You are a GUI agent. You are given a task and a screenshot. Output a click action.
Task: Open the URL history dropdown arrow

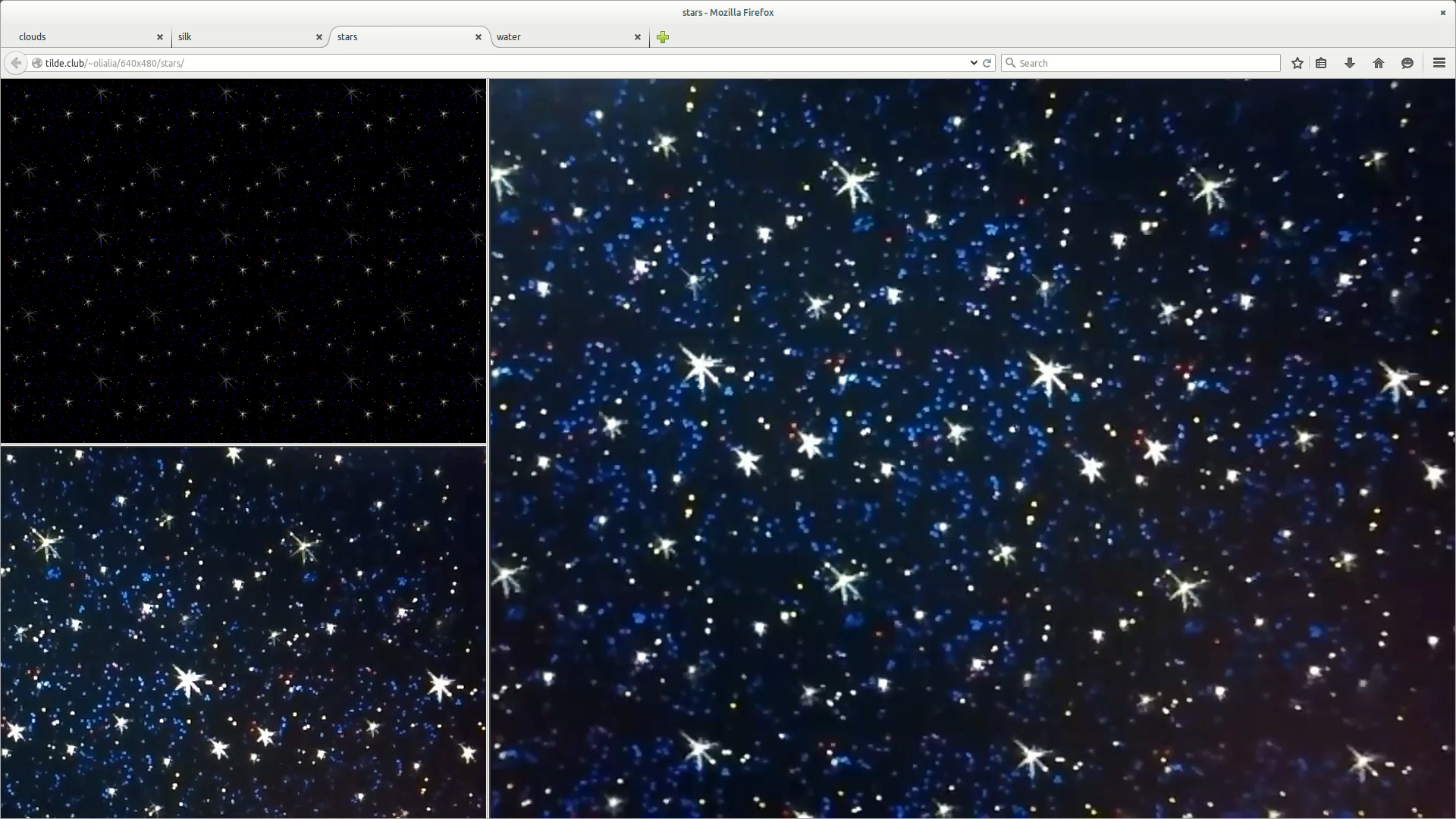(x=974, y=63)
